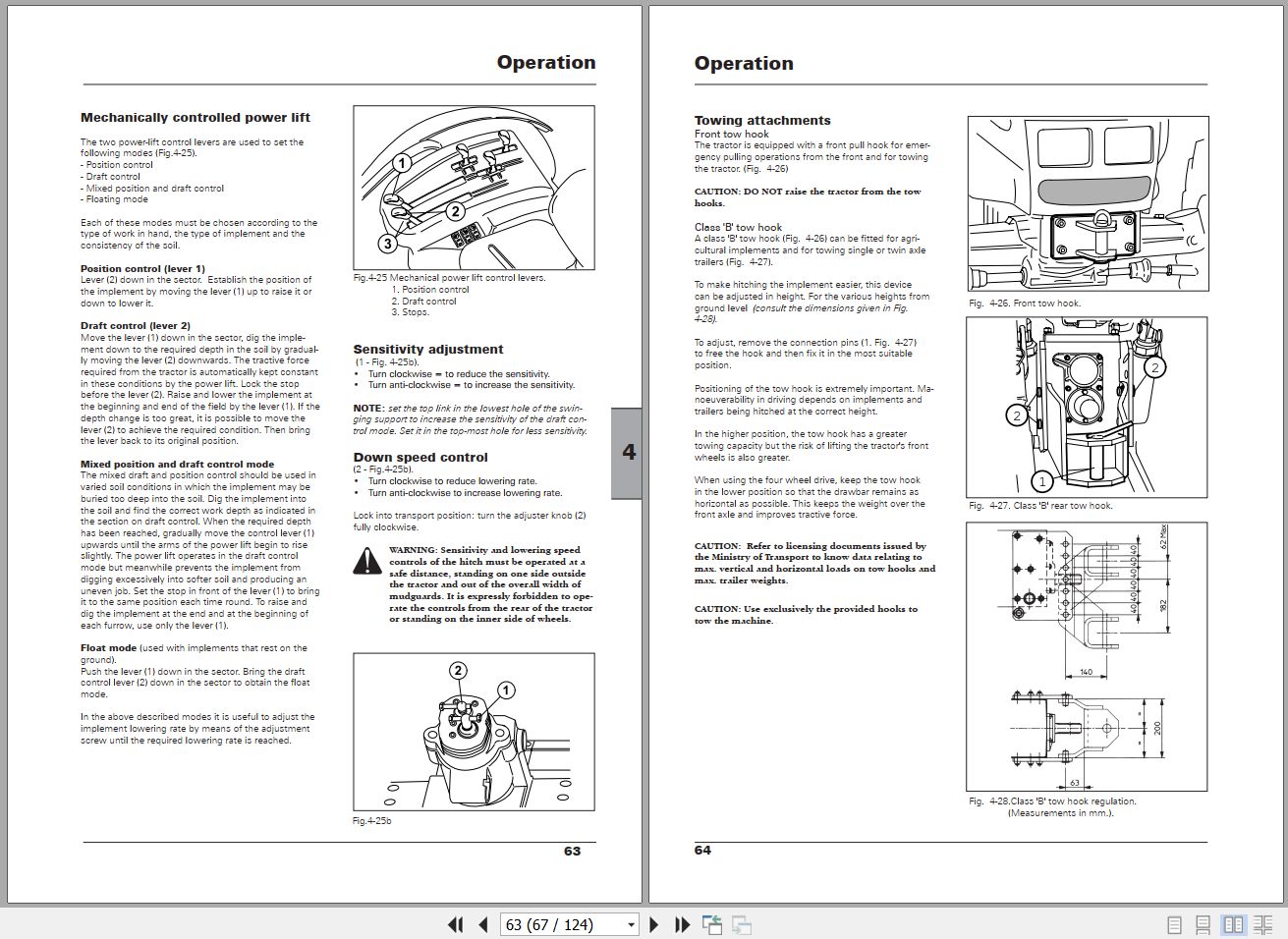Open the page number dropdown list
This screenshot has height=939, width=1288.
pos(632,924)
